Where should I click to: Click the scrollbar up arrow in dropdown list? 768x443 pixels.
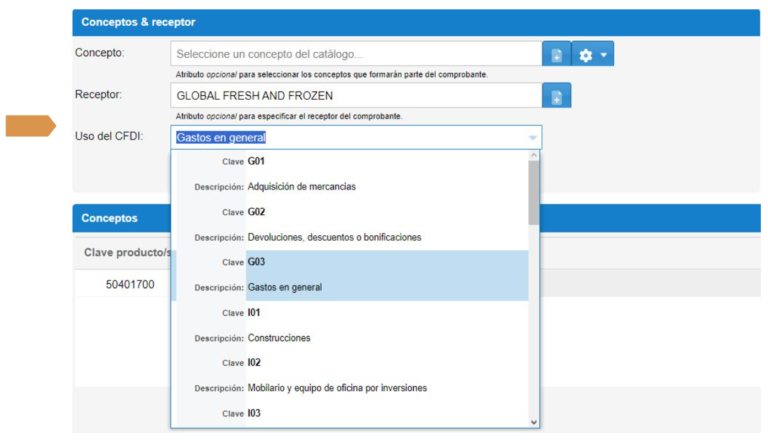click(x=534, y=156)
